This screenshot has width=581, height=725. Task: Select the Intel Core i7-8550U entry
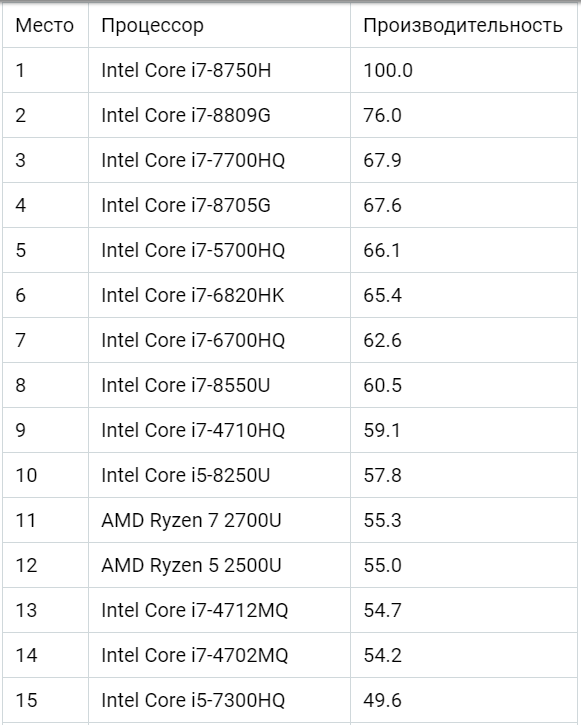pyautogui.click(x=219, y=385)
